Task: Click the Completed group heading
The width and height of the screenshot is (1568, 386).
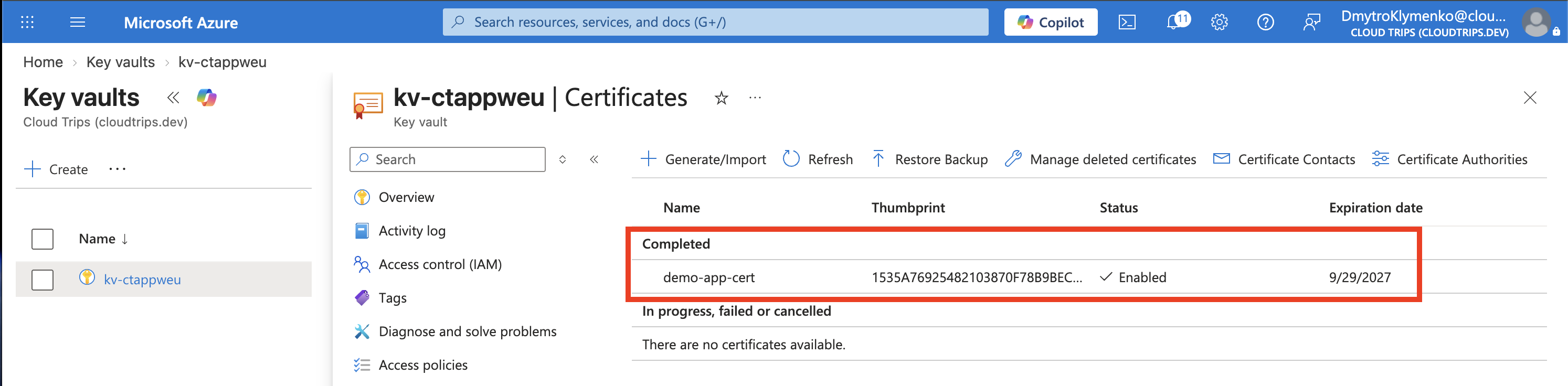Action: coord(676,244)
